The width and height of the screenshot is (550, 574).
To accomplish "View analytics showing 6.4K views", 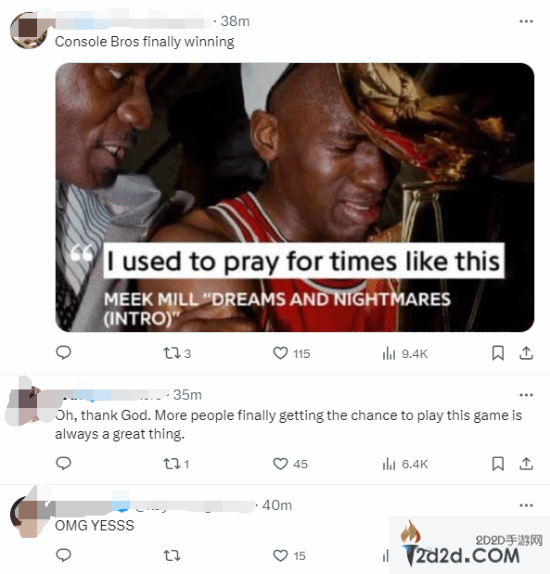I will coord(405,464).
